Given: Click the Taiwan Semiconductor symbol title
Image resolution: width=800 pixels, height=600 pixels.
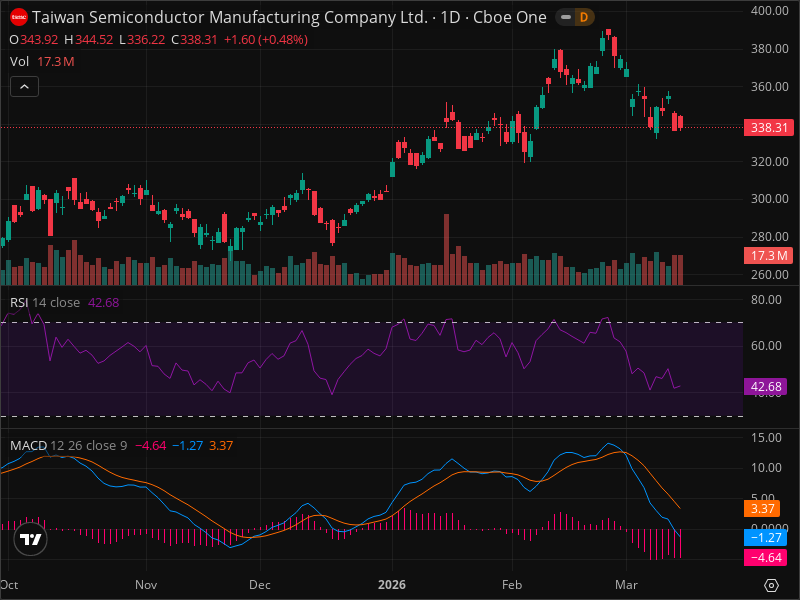Looking at the screenshot, I should [x=289, y=17].
